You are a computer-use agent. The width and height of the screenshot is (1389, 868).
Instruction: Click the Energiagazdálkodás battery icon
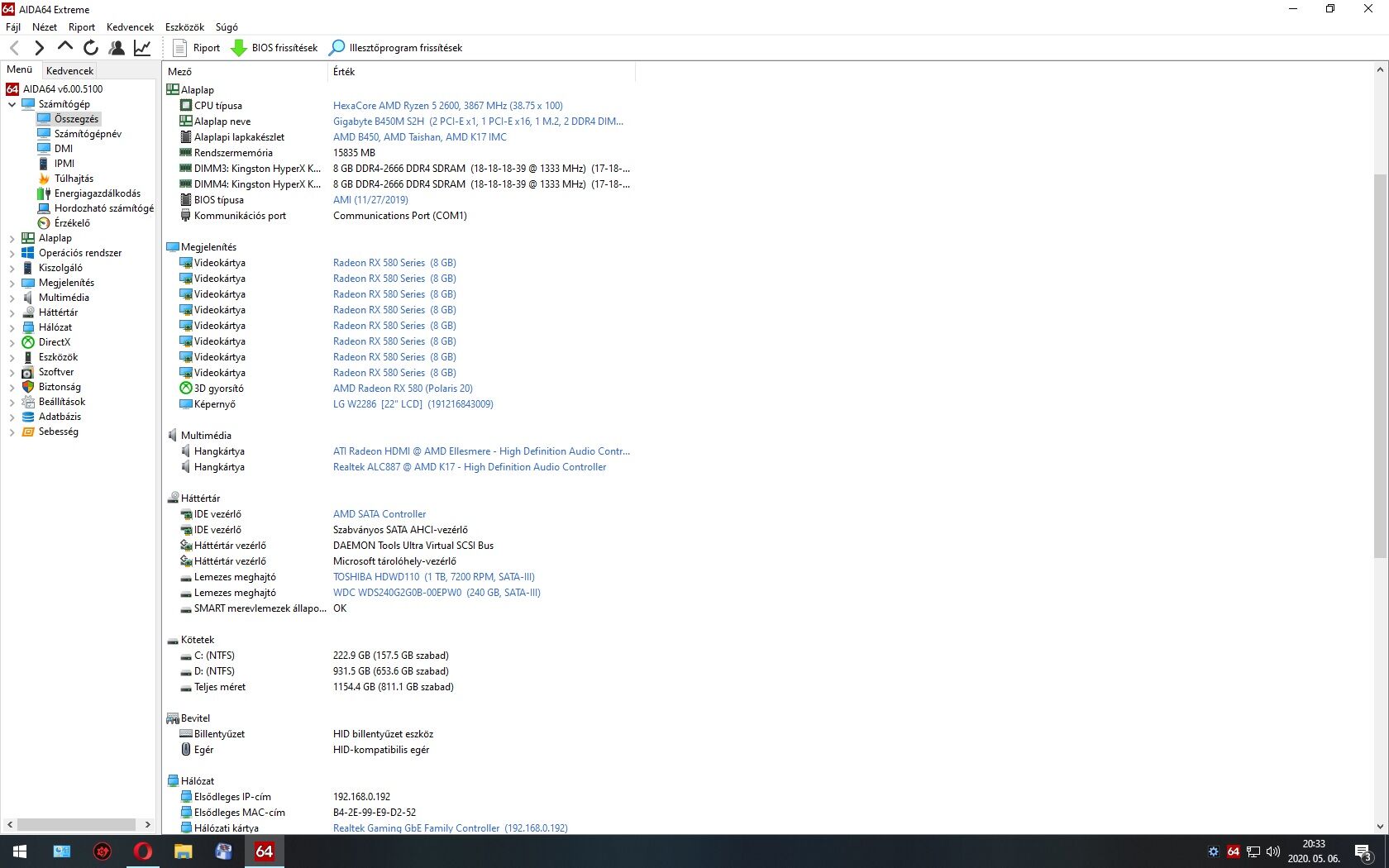pos(44,193)
